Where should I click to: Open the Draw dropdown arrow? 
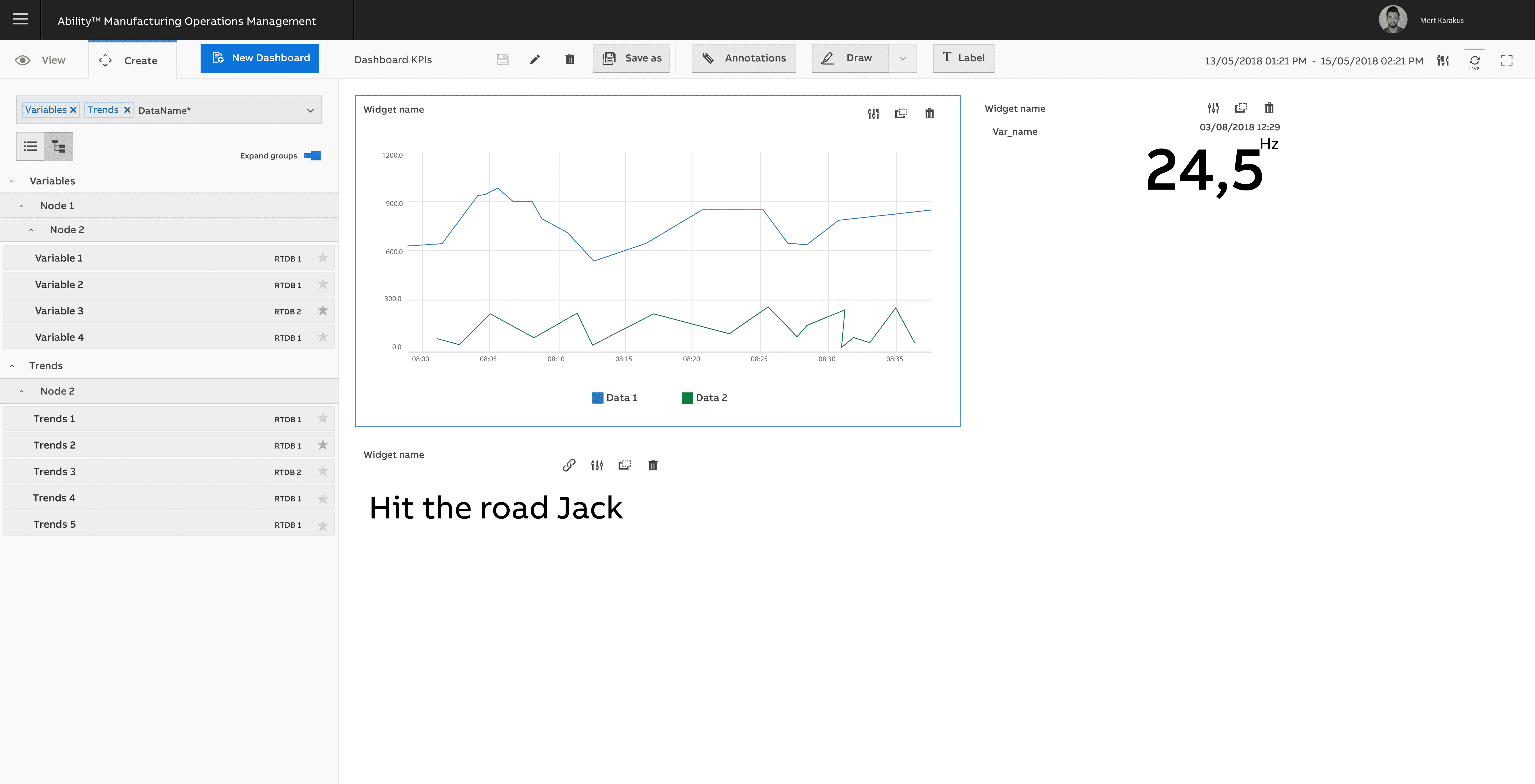tap(902, 58)
